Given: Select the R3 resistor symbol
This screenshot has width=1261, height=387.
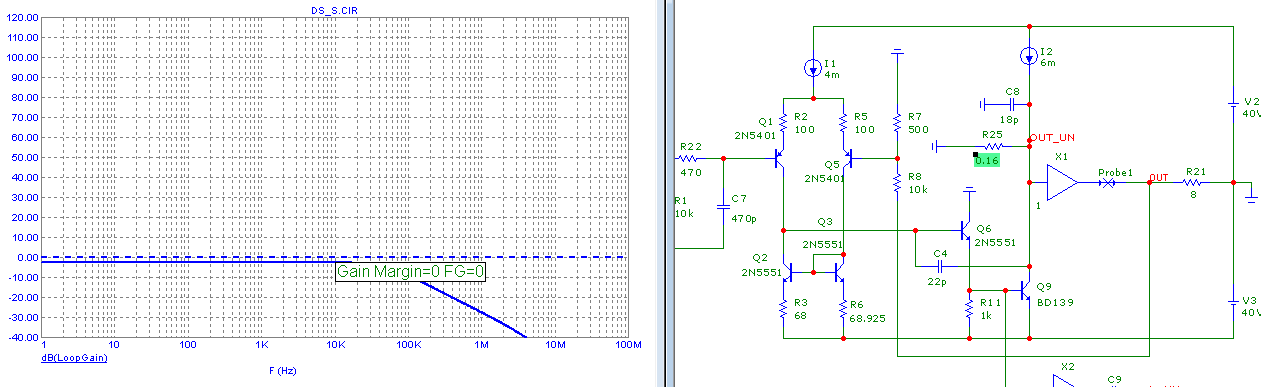Looking at the screenshot, I should (x=783, y=309).
